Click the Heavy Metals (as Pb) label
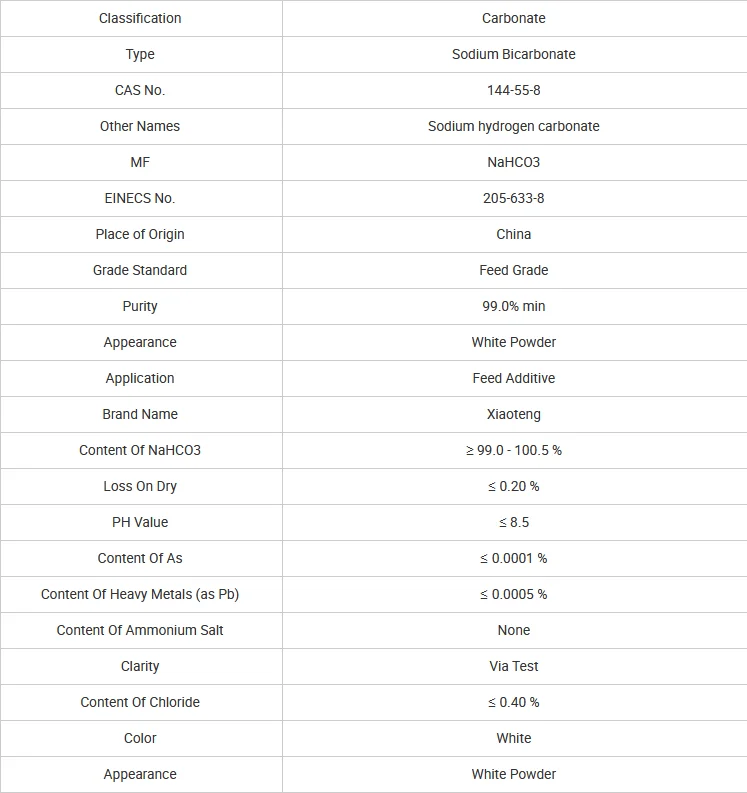Image resolution: width=747 pixels, height=793 pixels. coord(140,594)
